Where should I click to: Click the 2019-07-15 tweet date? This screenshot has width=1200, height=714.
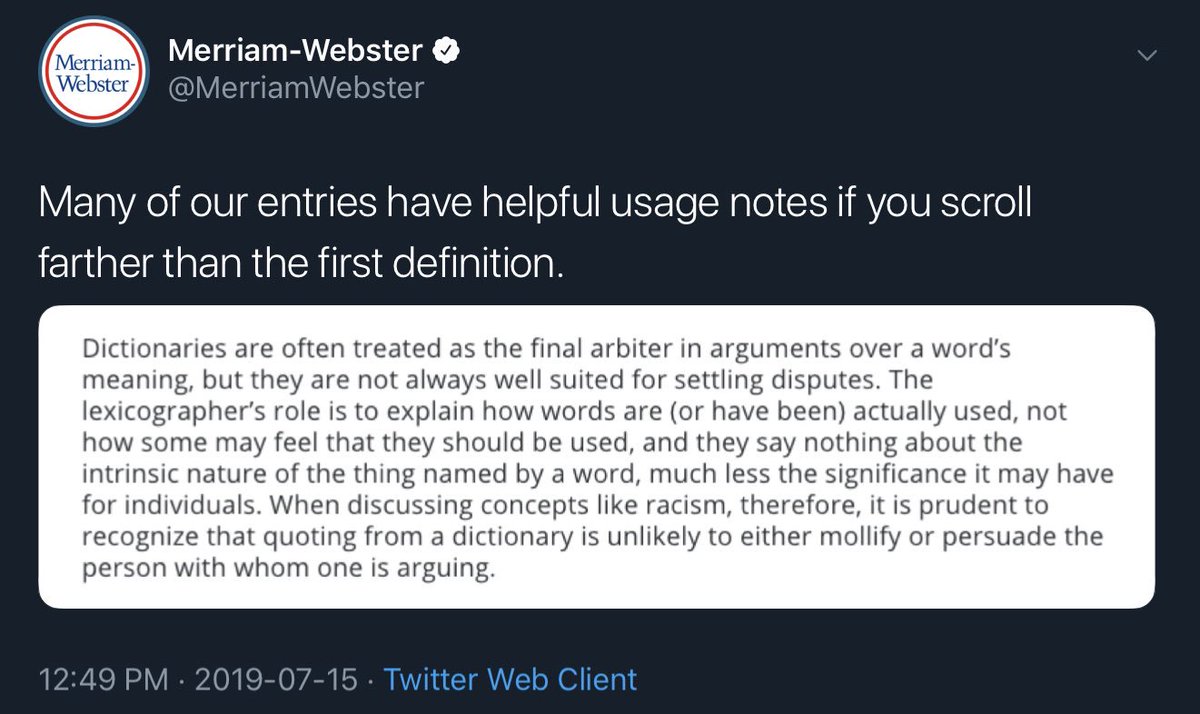point(274,680)
